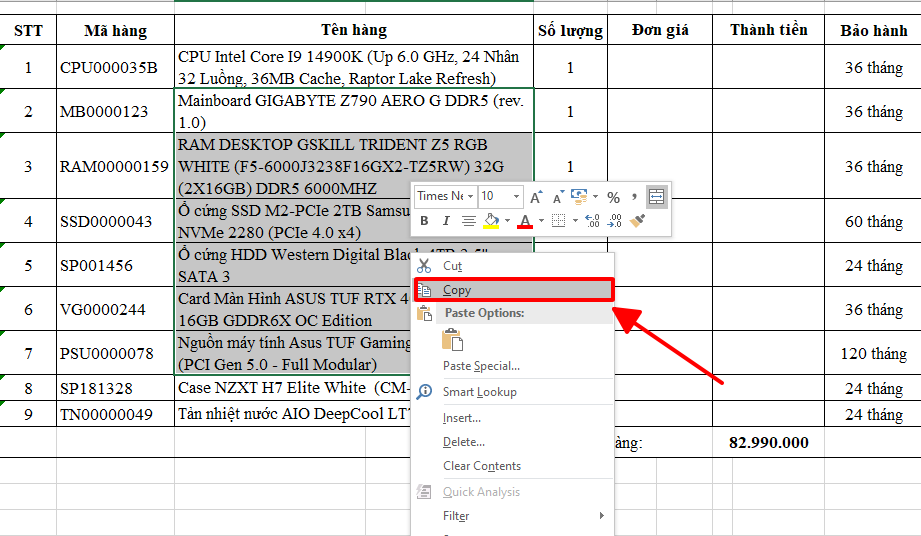Image resolution: width=921 pixels, height=536 pixels.
Task: Open the font name dropdown
Action: point(470,196)
